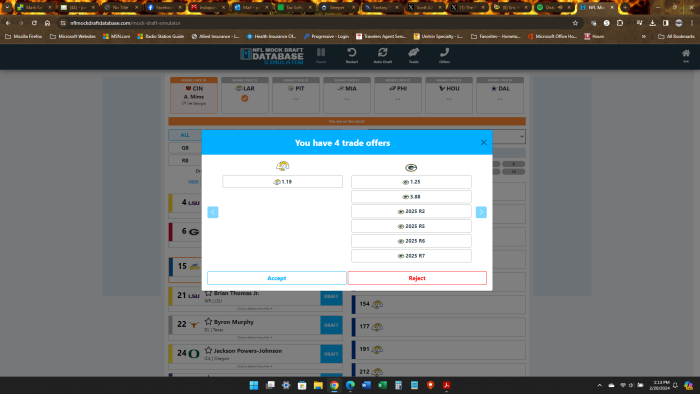Image resolution: width=700 pixels, height=394 pixels.
Task: Select Packers pick 3.88 in offer
Action: click(x=411, y=196)
